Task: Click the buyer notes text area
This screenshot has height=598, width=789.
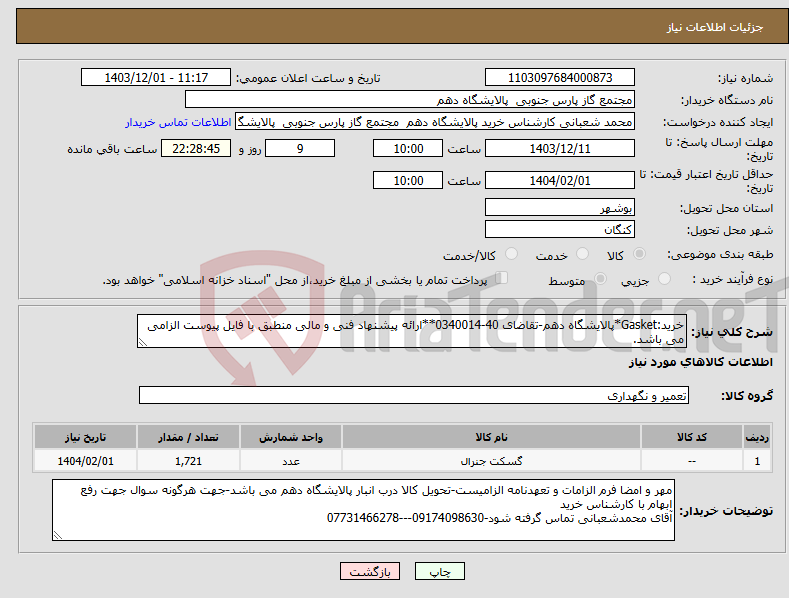Action: (363, 510)
